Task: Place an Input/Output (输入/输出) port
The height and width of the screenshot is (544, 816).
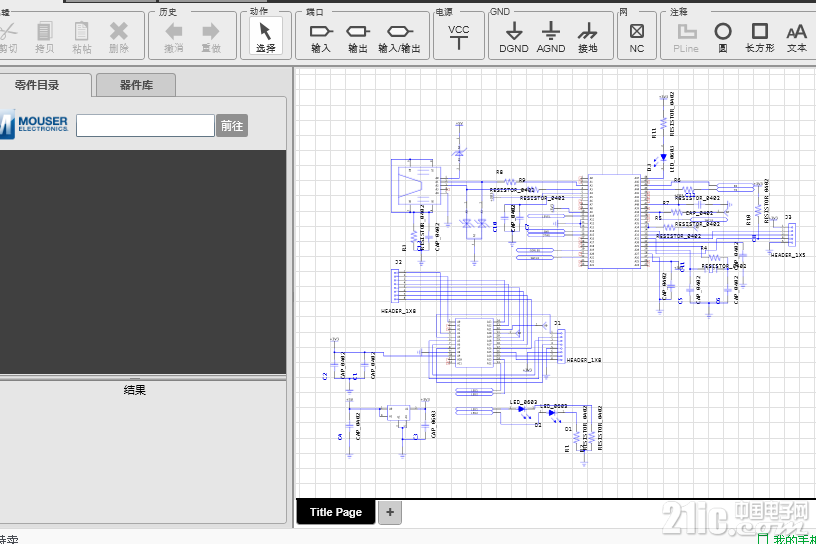Action: coord(399,37)
